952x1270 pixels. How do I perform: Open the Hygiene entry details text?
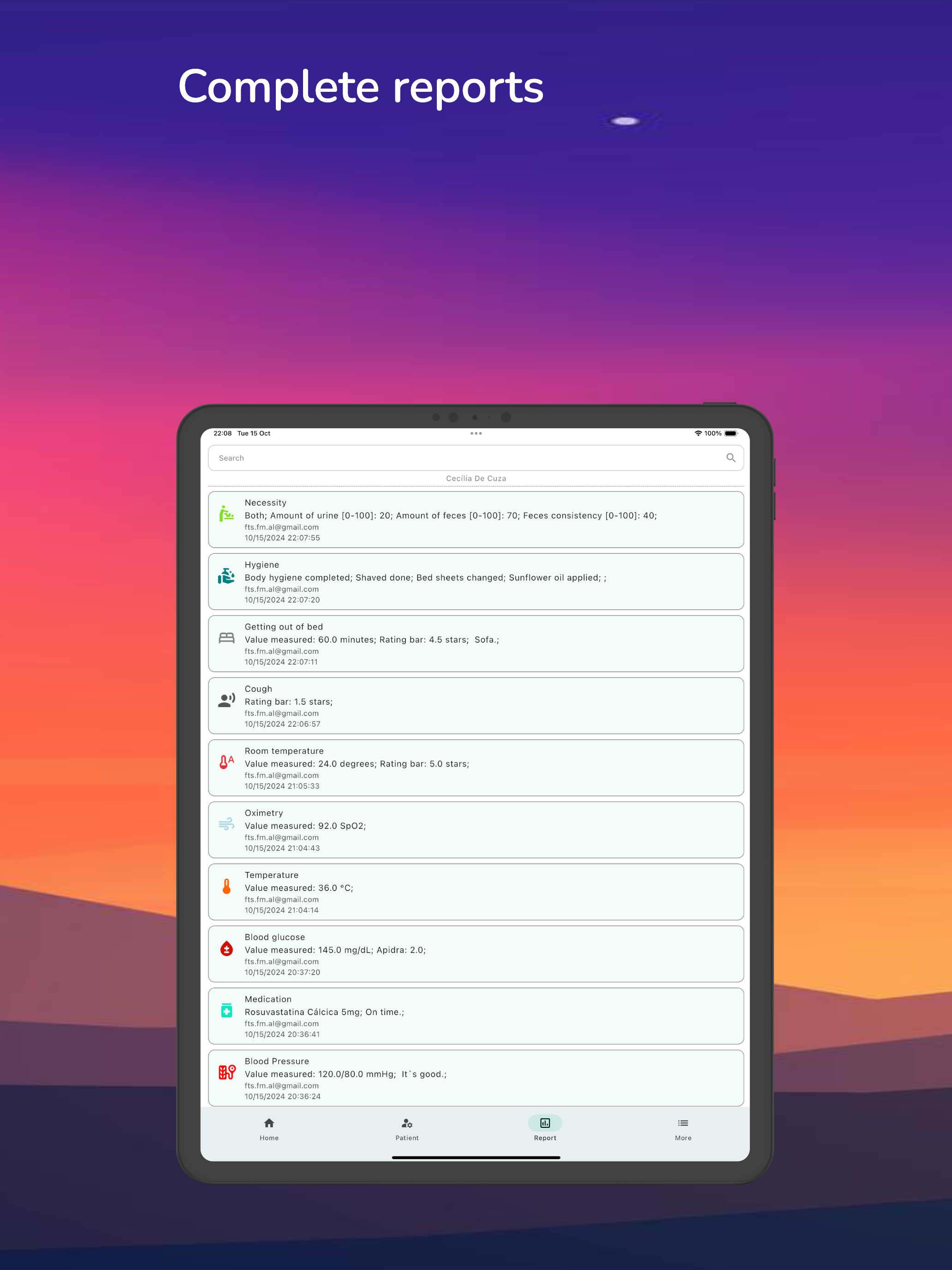(425, 578)
